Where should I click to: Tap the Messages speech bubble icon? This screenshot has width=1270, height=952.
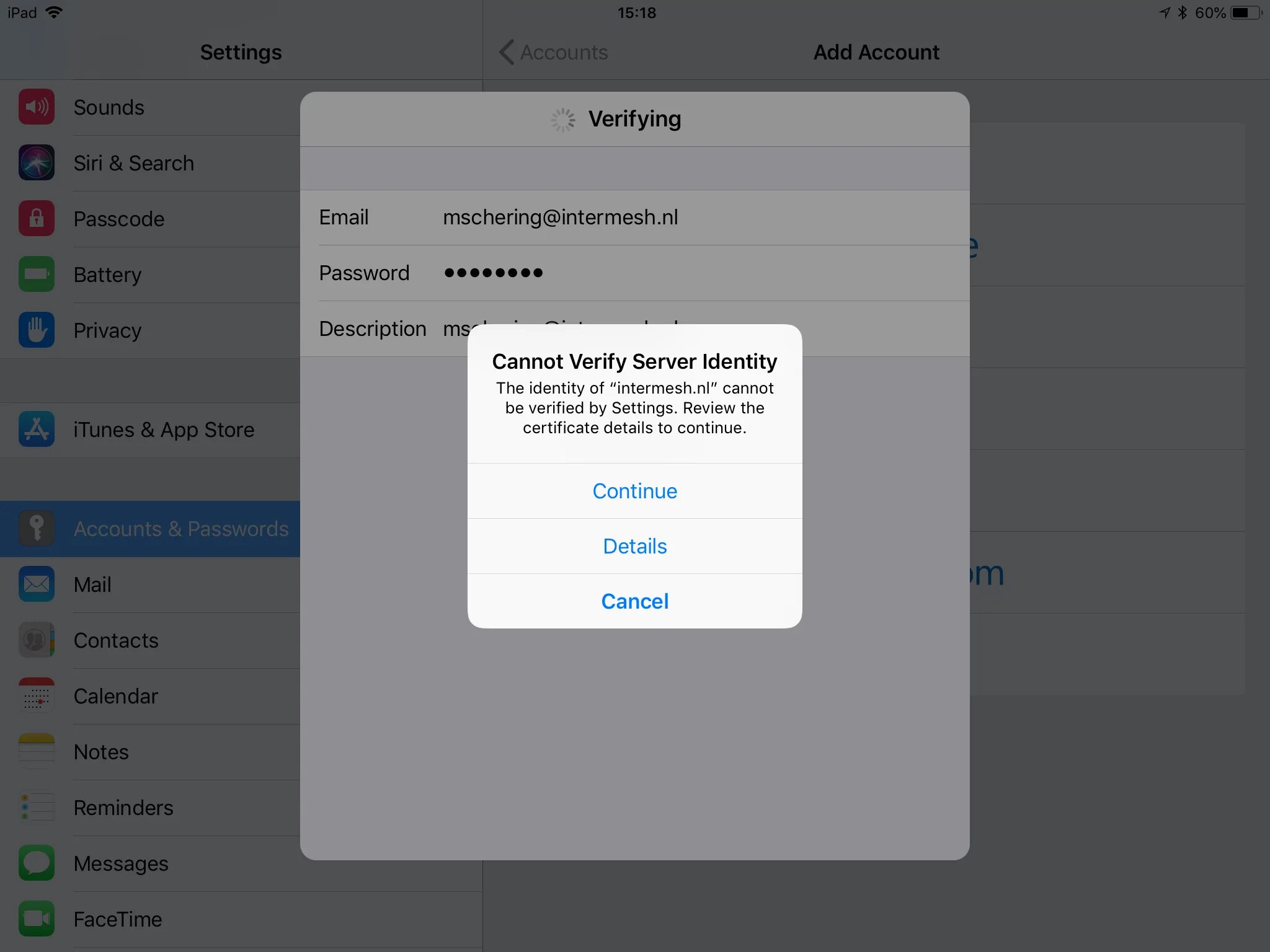(x=37, y=863)
